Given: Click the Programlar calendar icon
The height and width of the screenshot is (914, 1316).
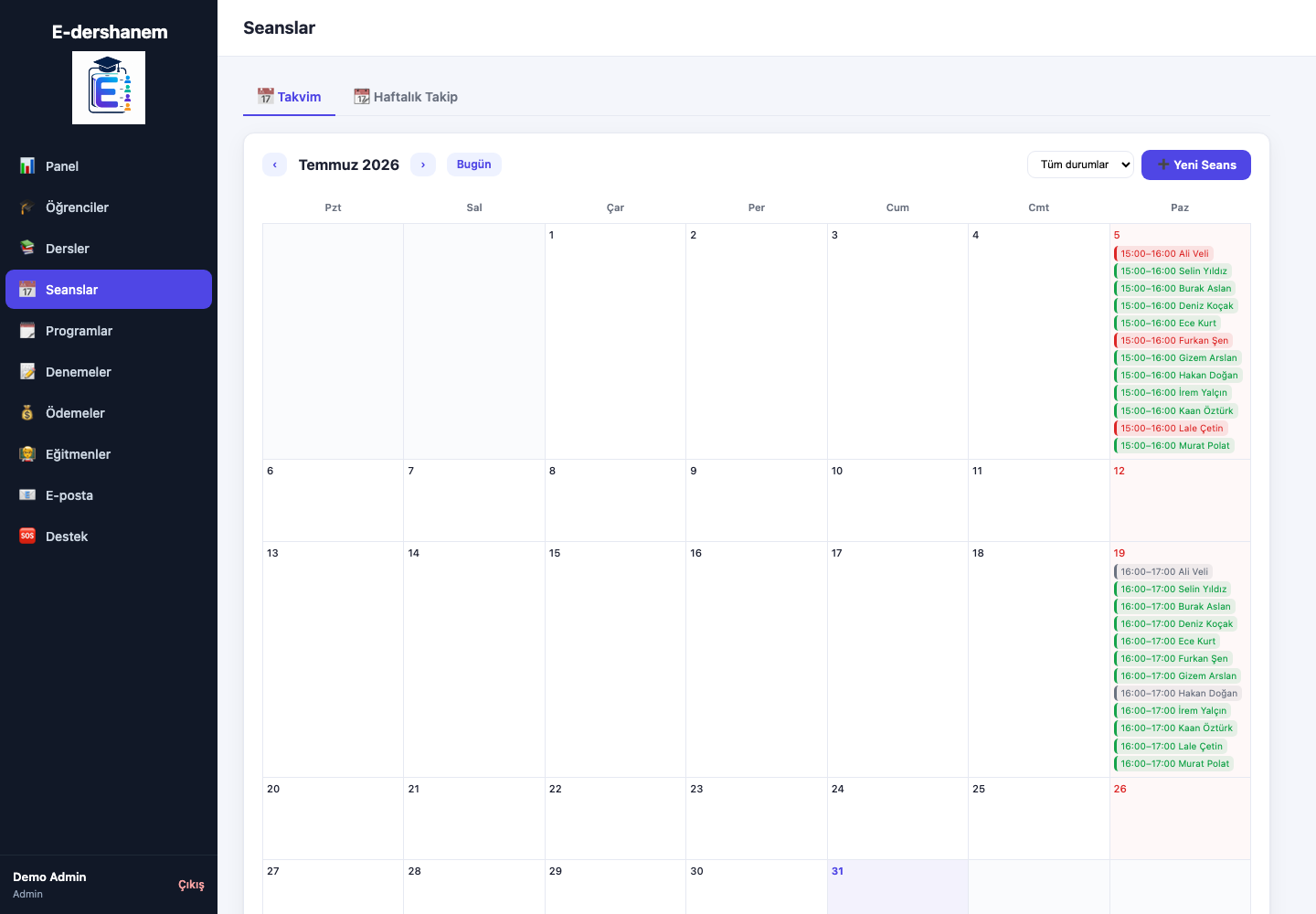Looking at the screenshot, I should (x=27, y=331).
